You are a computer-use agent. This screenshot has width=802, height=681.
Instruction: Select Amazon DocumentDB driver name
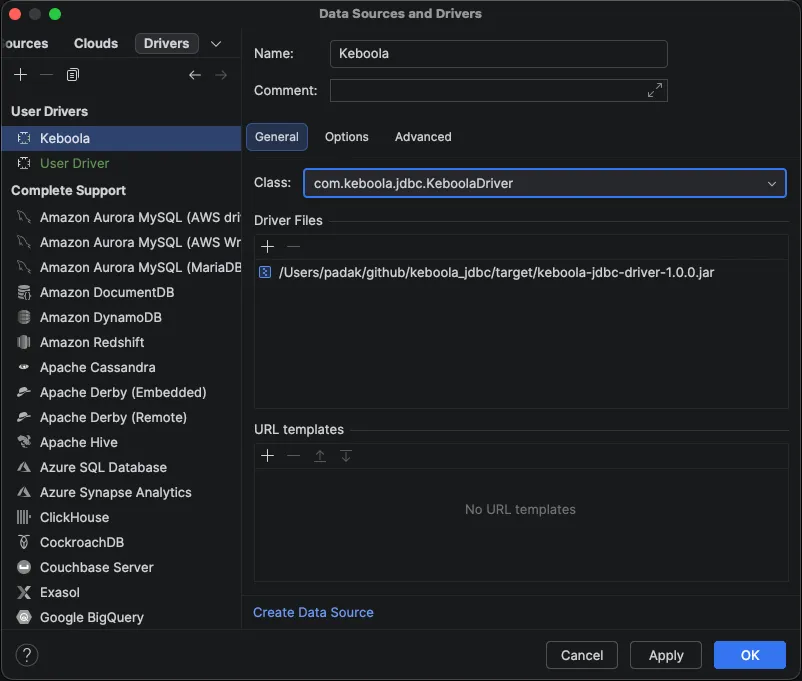(x=107, y=292)
